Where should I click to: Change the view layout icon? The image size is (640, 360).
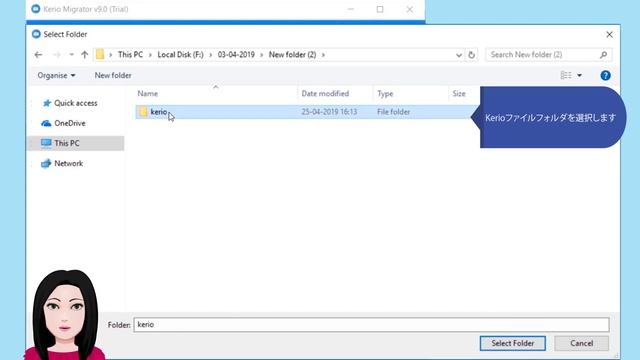(566, 75)
